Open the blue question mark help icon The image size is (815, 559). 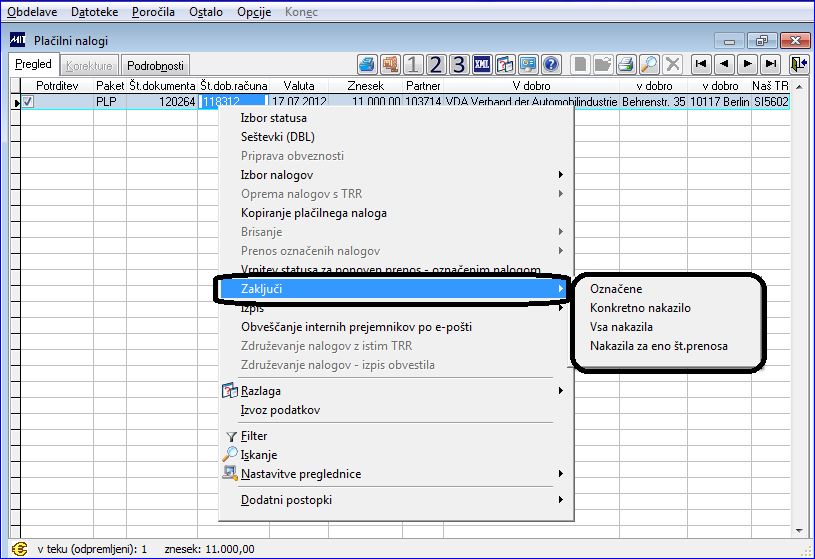(551, 64)
